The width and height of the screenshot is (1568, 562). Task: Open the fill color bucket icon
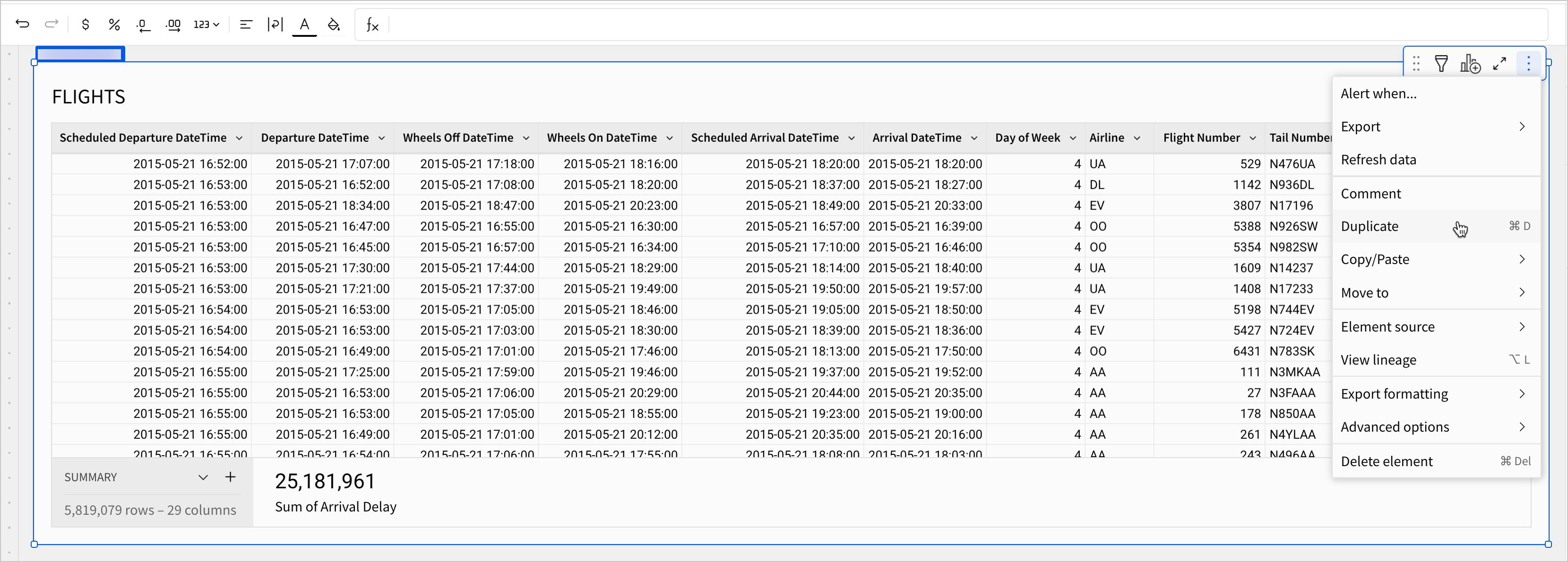point(334,25)
